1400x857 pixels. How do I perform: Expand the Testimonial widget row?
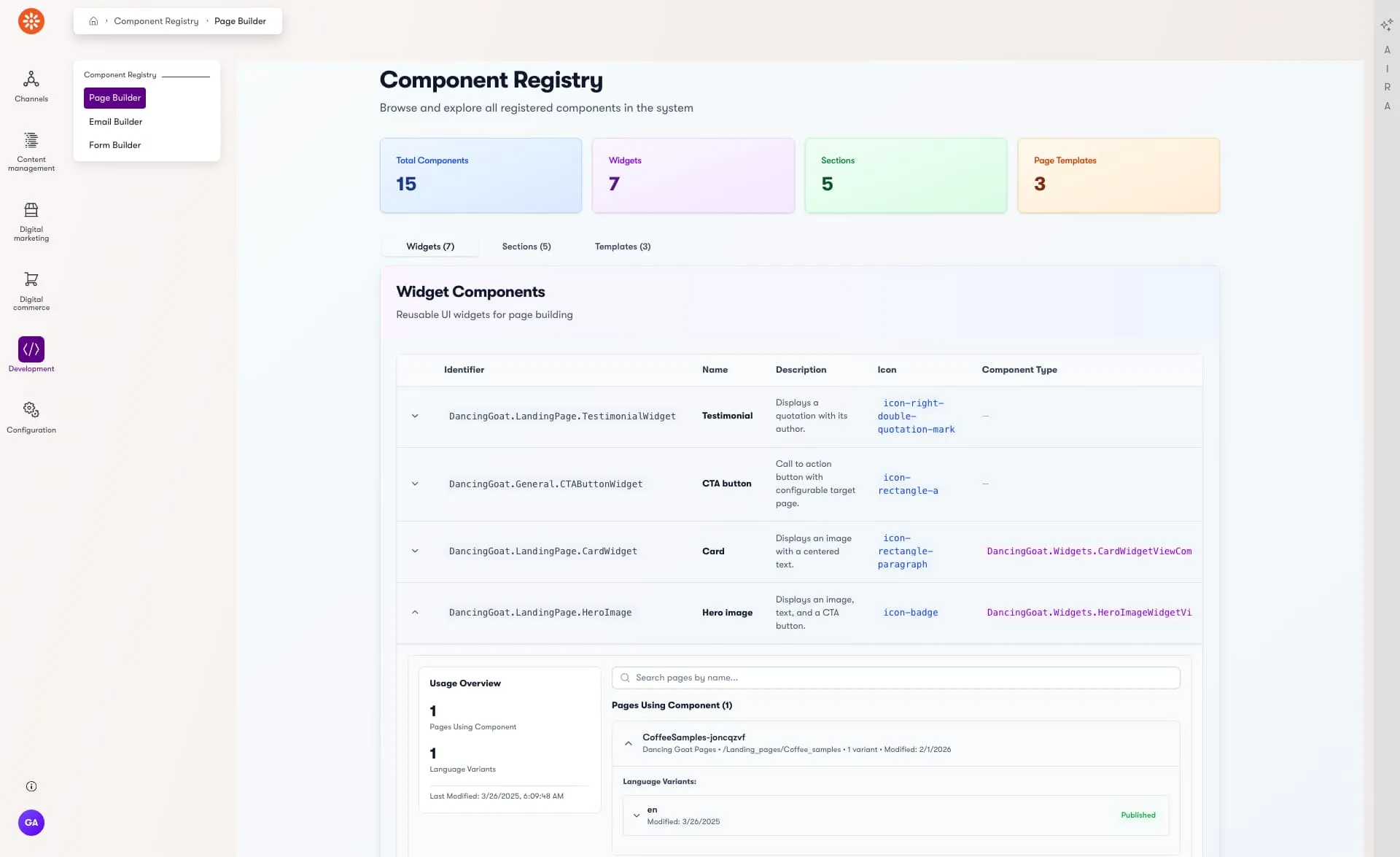click(x=415, y=416)
